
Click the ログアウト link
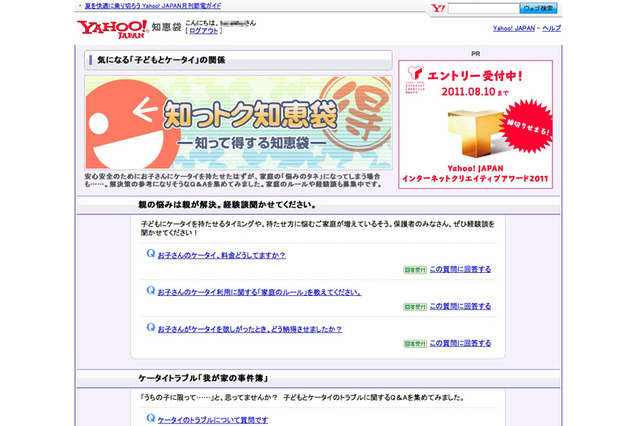(204, 31)
